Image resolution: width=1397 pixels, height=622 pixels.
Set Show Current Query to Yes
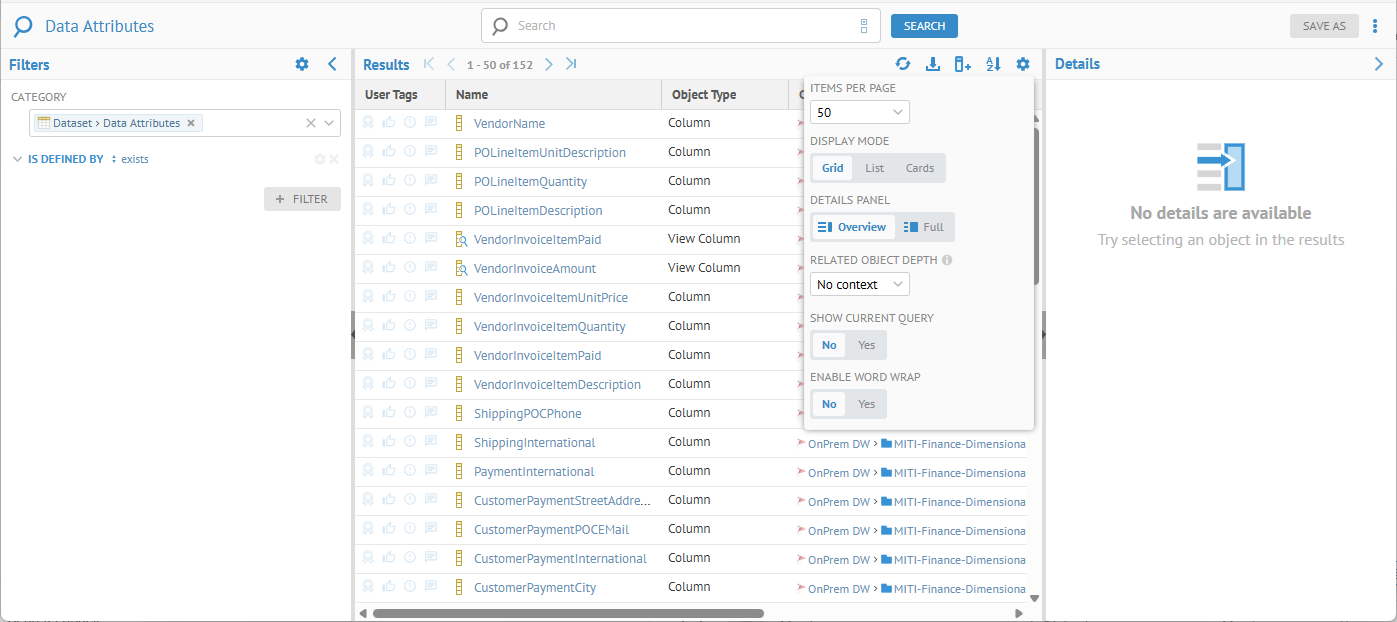(866, 345)
